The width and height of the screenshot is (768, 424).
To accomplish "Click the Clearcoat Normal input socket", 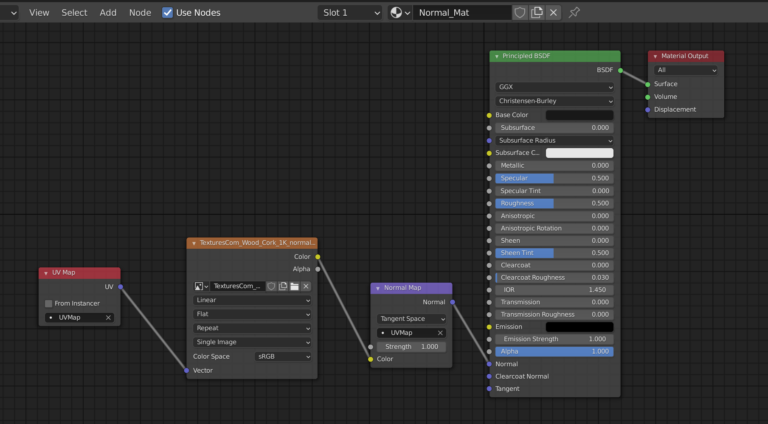I will (489, 377).
